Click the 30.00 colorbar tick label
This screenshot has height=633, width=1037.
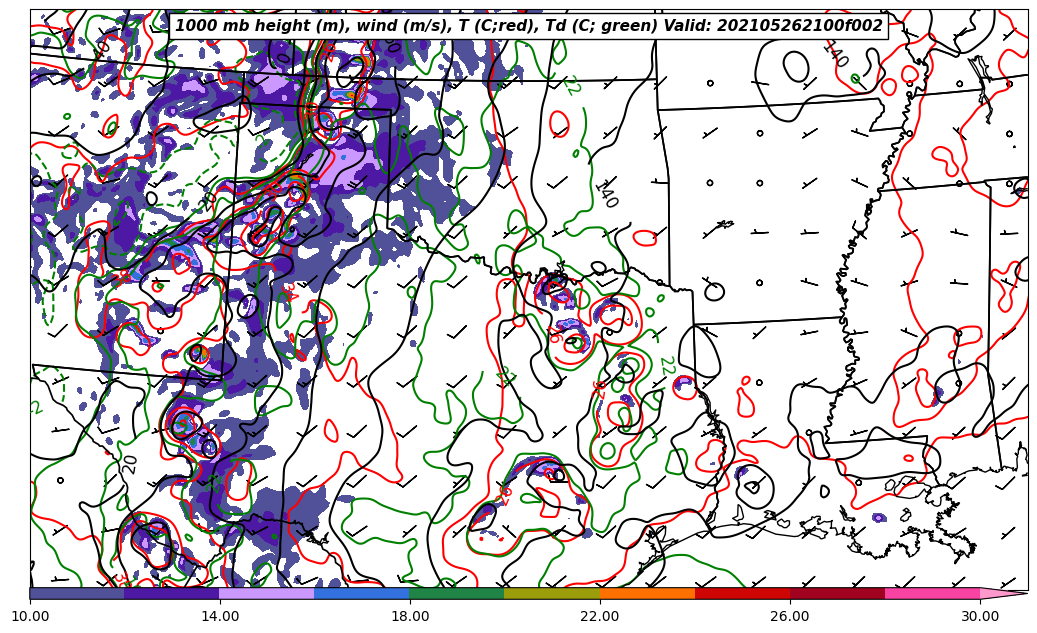coord(980,616)
